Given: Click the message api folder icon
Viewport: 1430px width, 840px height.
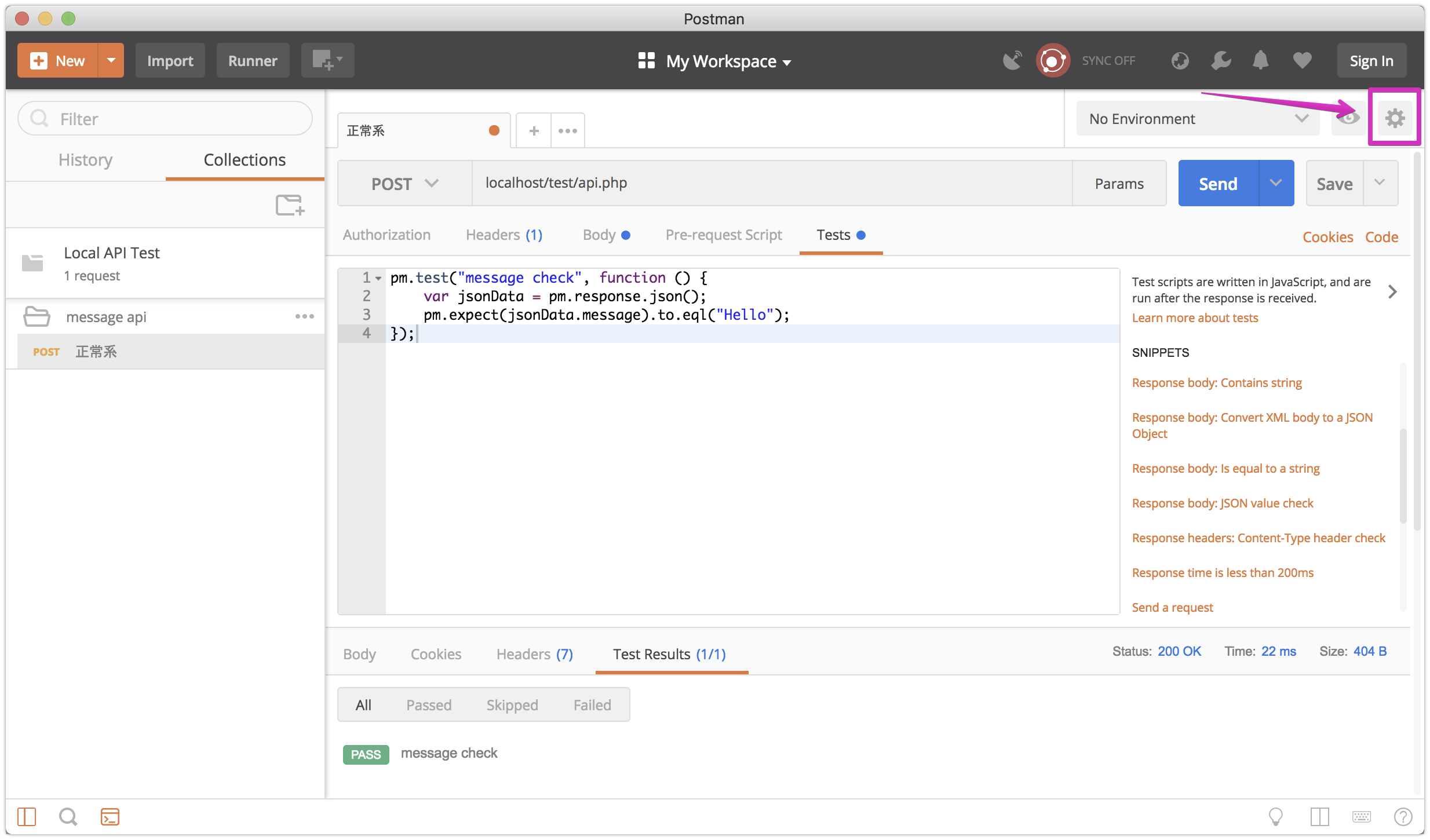Looking at the screenshot, I should [37, 316].
